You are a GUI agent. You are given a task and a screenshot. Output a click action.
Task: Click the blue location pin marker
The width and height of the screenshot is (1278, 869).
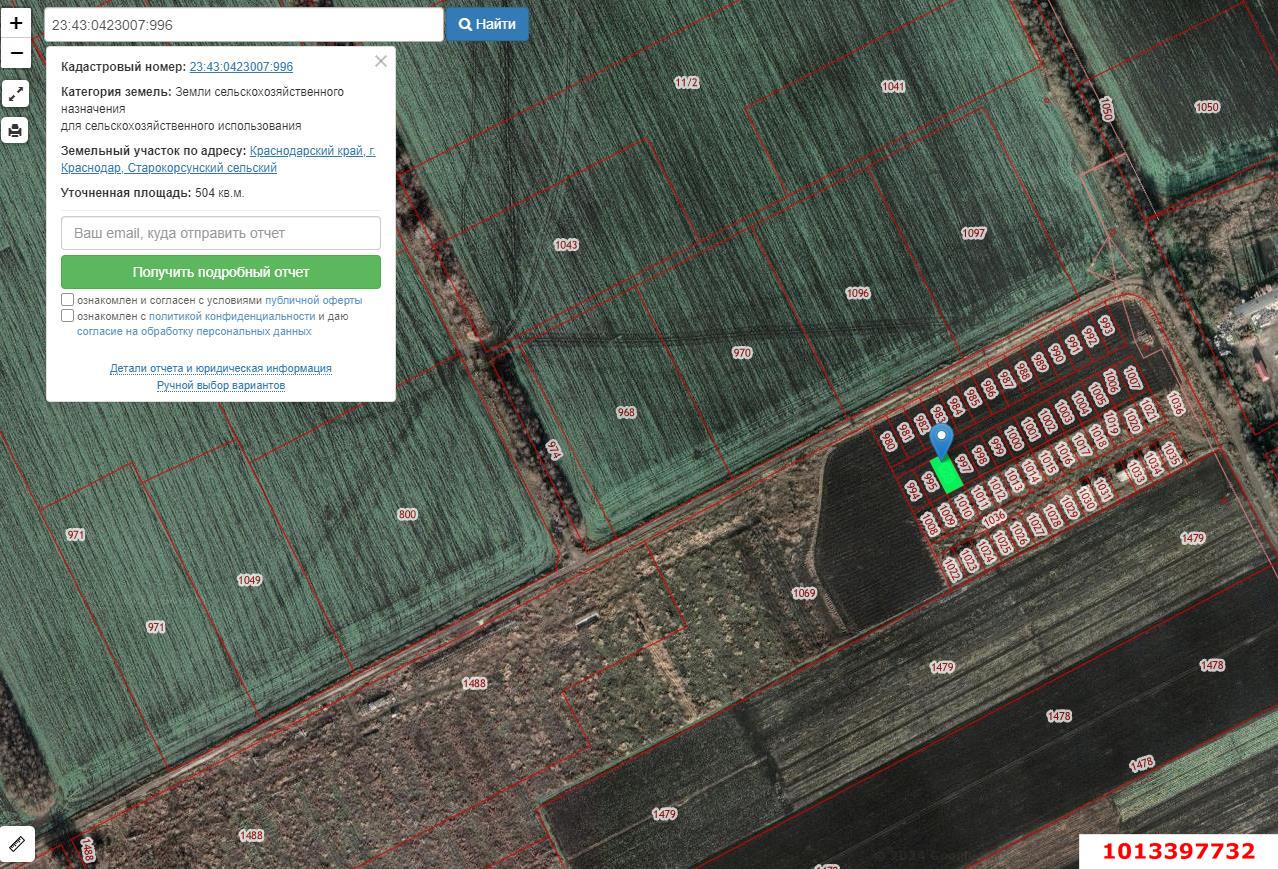[941, 441]
